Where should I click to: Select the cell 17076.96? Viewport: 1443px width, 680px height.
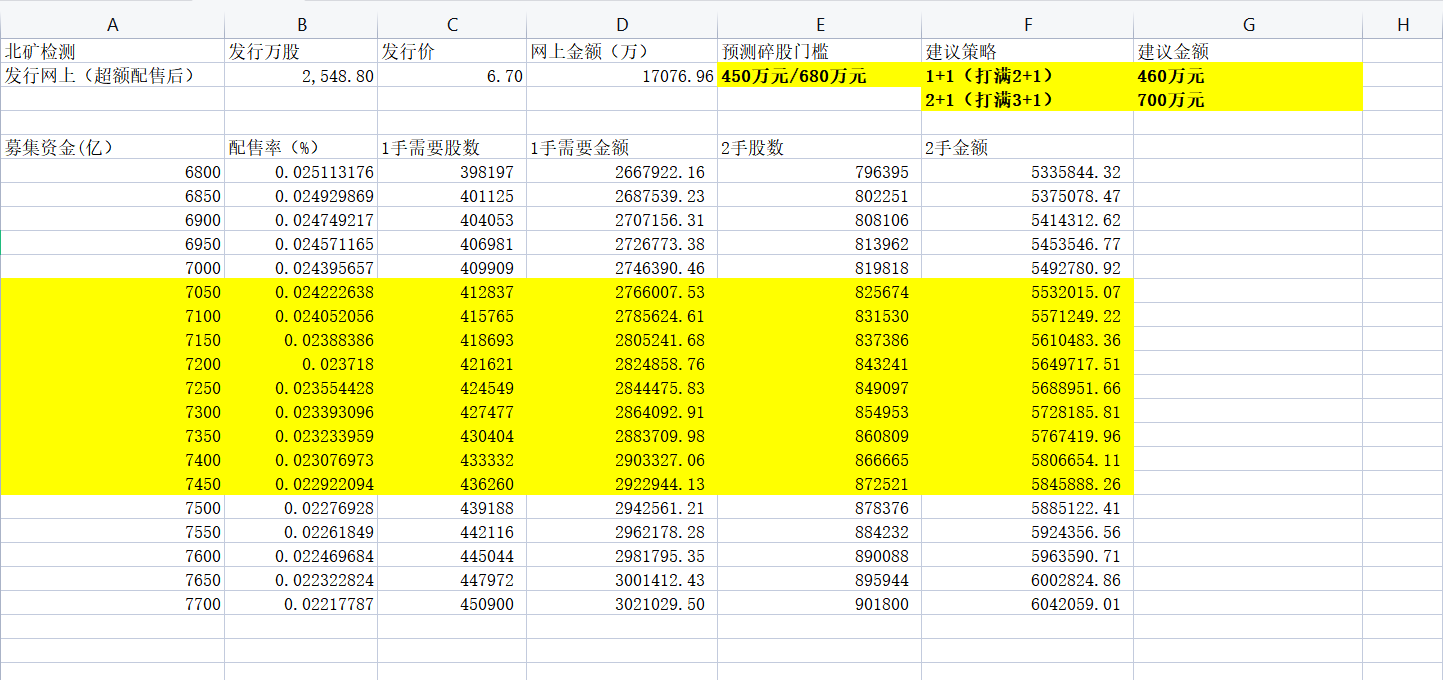point(622,75)
